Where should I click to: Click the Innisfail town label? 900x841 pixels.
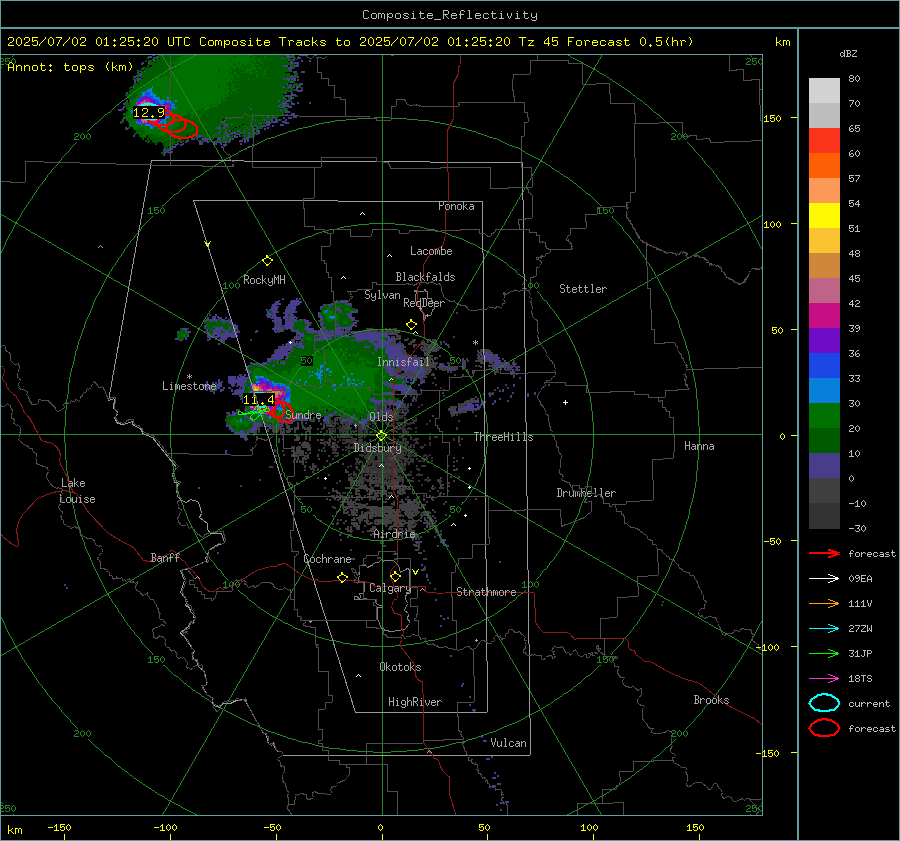pyautogui.click(x=403, y=362)
